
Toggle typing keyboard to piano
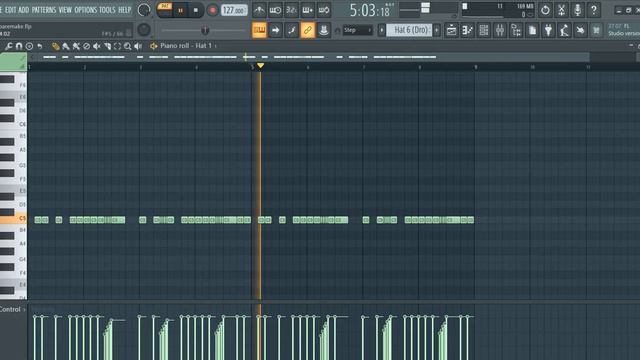[259, 30]
